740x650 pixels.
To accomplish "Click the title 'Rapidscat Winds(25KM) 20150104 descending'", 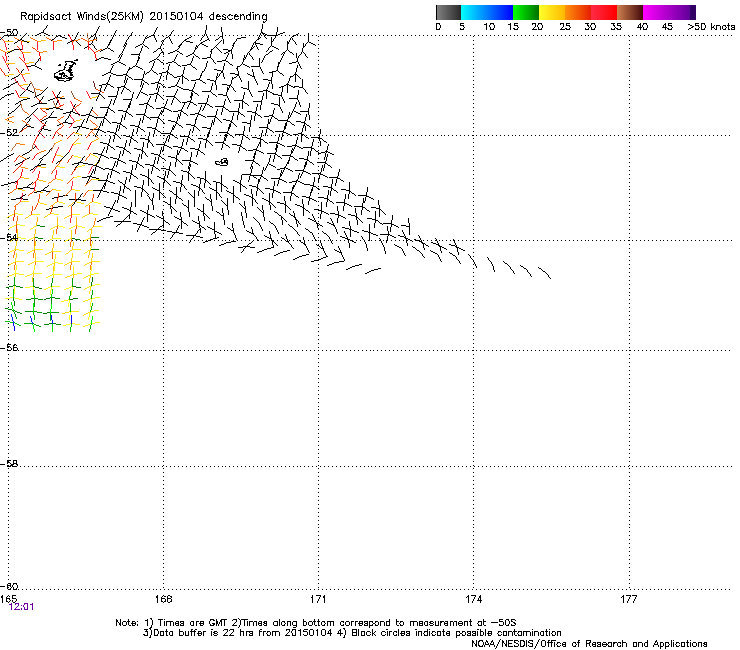I will pos(143,17).
